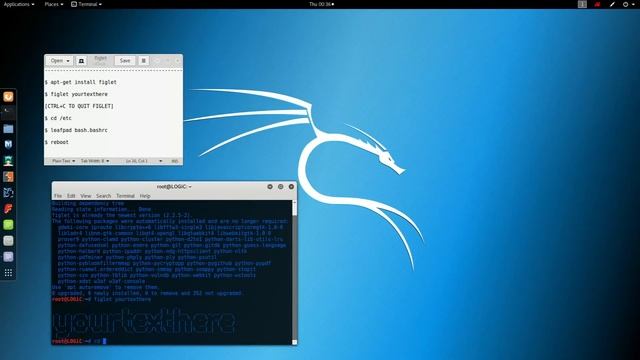Image resolution: width=640 pixels, height=360 pixels.
Task: Show all applications grid in dock
Action: pos(8,273)
